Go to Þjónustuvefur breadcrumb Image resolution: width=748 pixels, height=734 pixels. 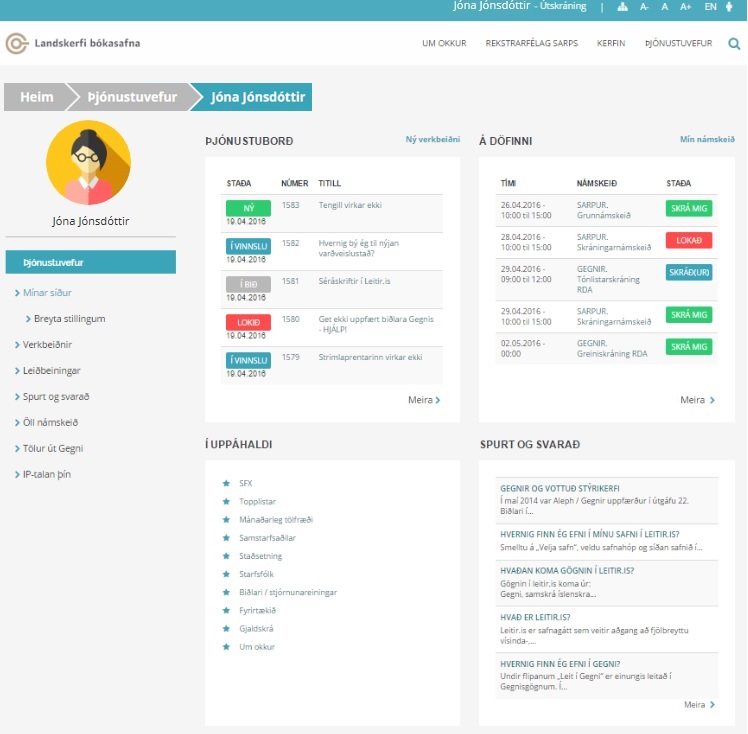(x=132, y=97)
